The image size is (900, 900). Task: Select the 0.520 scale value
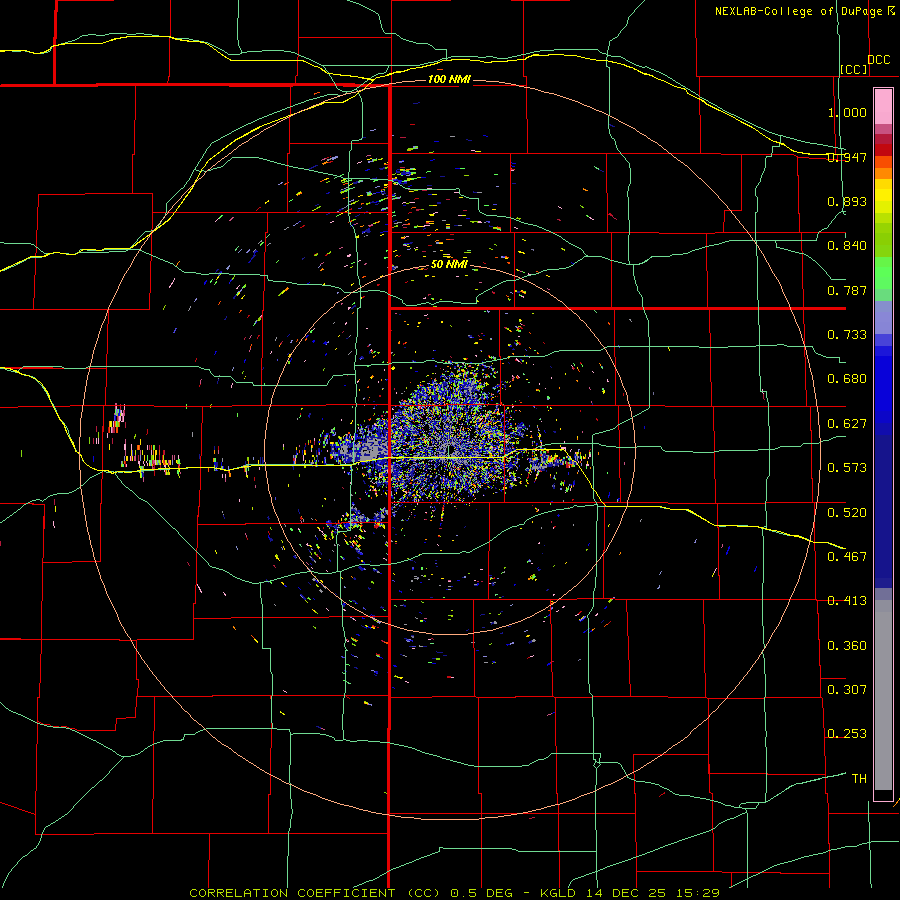coord(847,513)
